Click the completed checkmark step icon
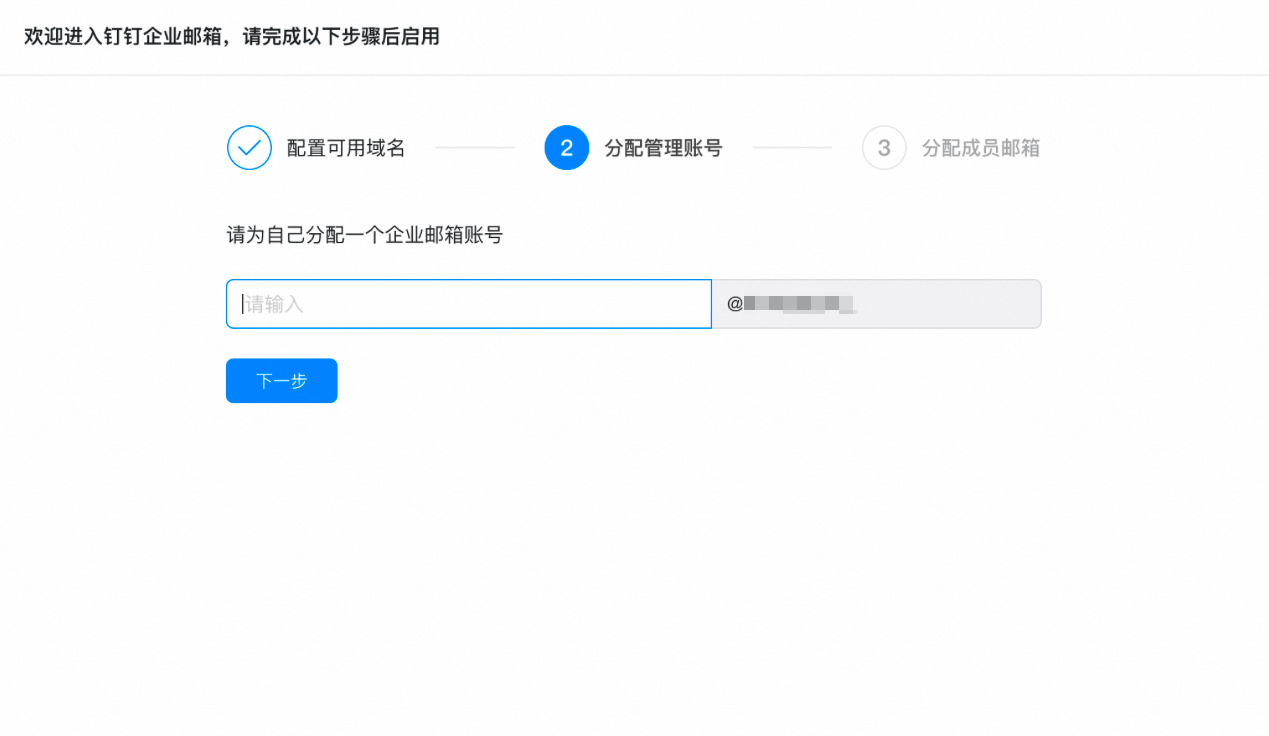The height and width of the screenshot is (736, 1269). (249, 148)
